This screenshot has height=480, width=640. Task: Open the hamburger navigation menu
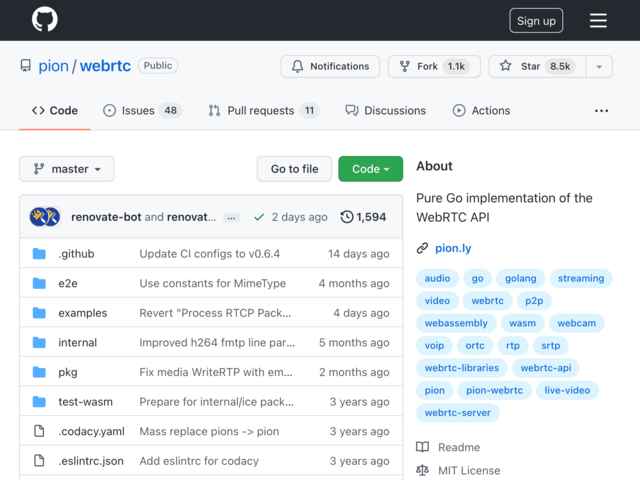tap(598, 20)
